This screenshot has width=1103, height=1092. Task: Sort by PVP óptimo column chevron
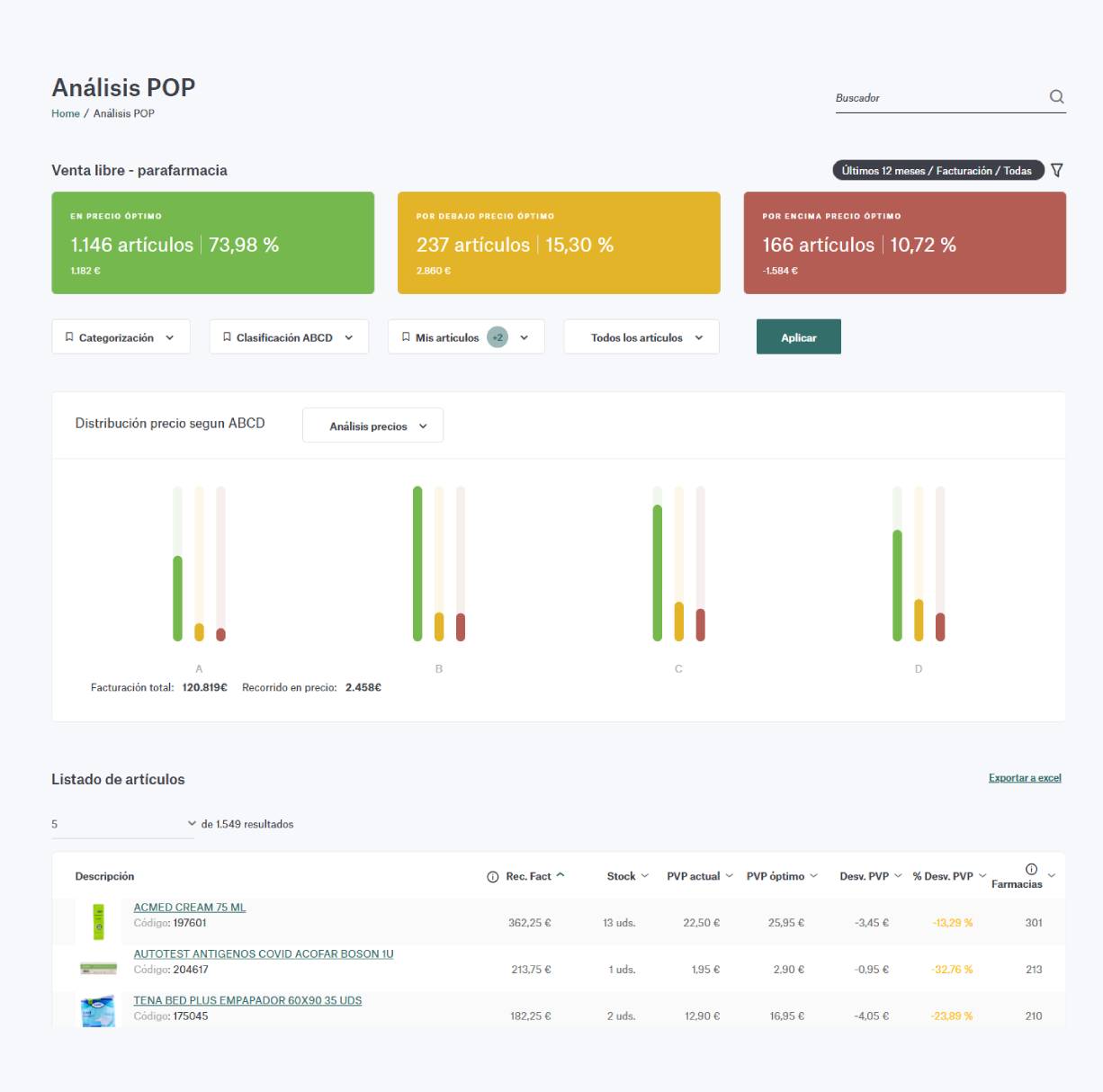[x=813, y=876]
